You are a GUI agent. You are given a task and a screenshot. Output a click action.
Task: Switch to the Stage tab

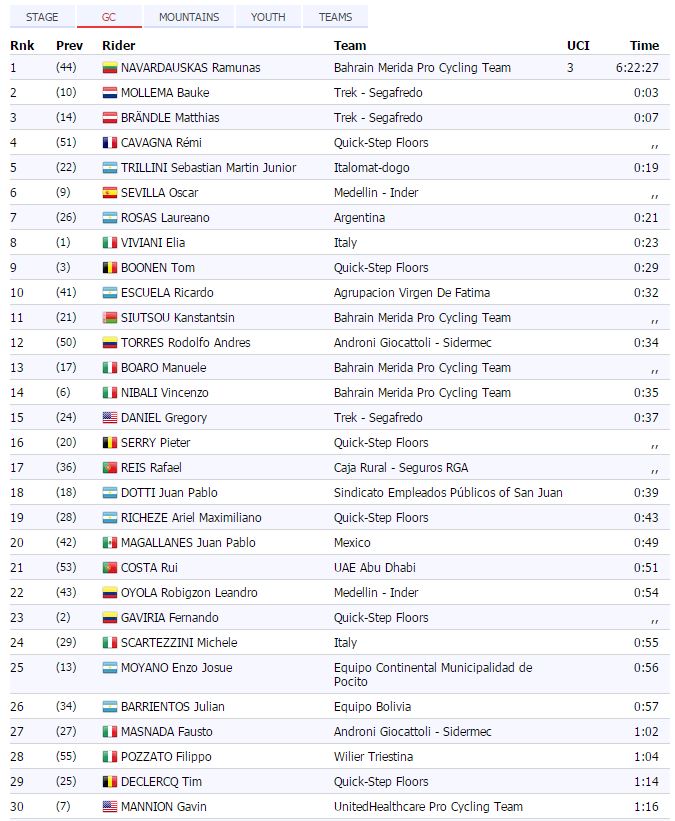click(42, 17)
